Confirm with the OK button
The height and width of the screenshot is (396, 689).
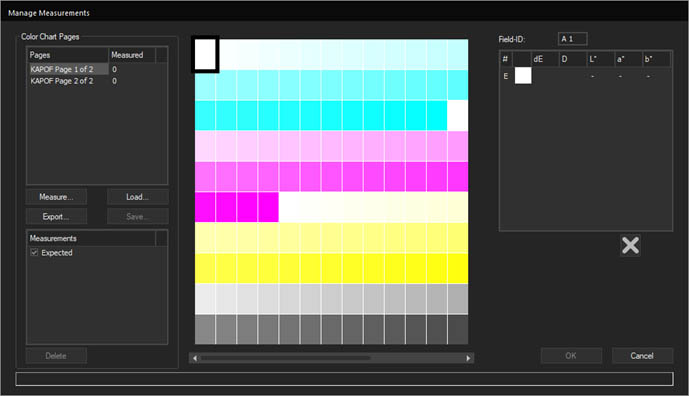pyautogui.click(x=571, y=356)
